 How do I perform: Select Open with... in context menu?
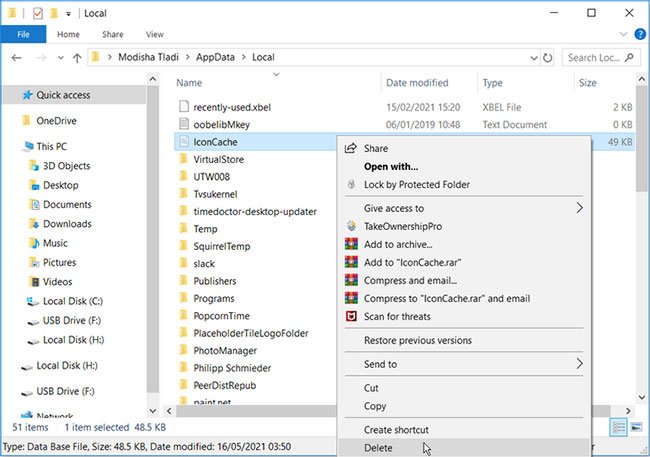pyautogui.click(x=391, y=166)
